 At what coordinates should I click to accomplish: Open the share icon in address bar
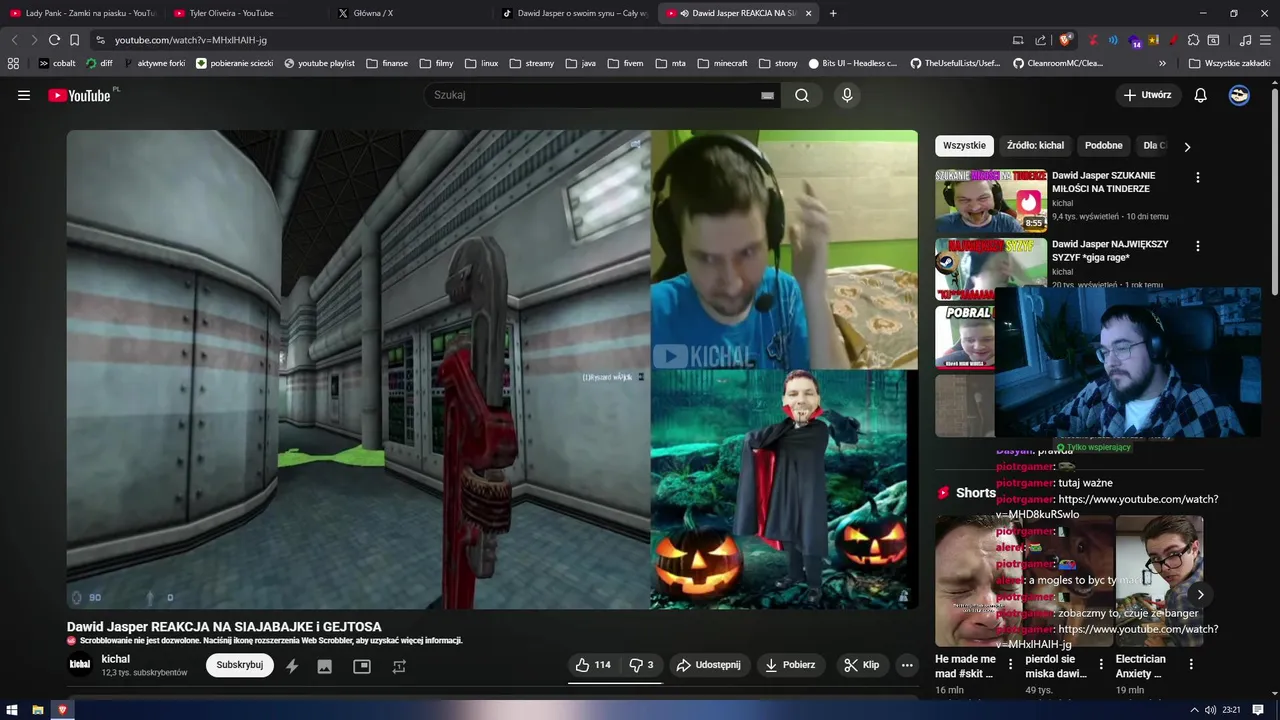(1041, 40)
